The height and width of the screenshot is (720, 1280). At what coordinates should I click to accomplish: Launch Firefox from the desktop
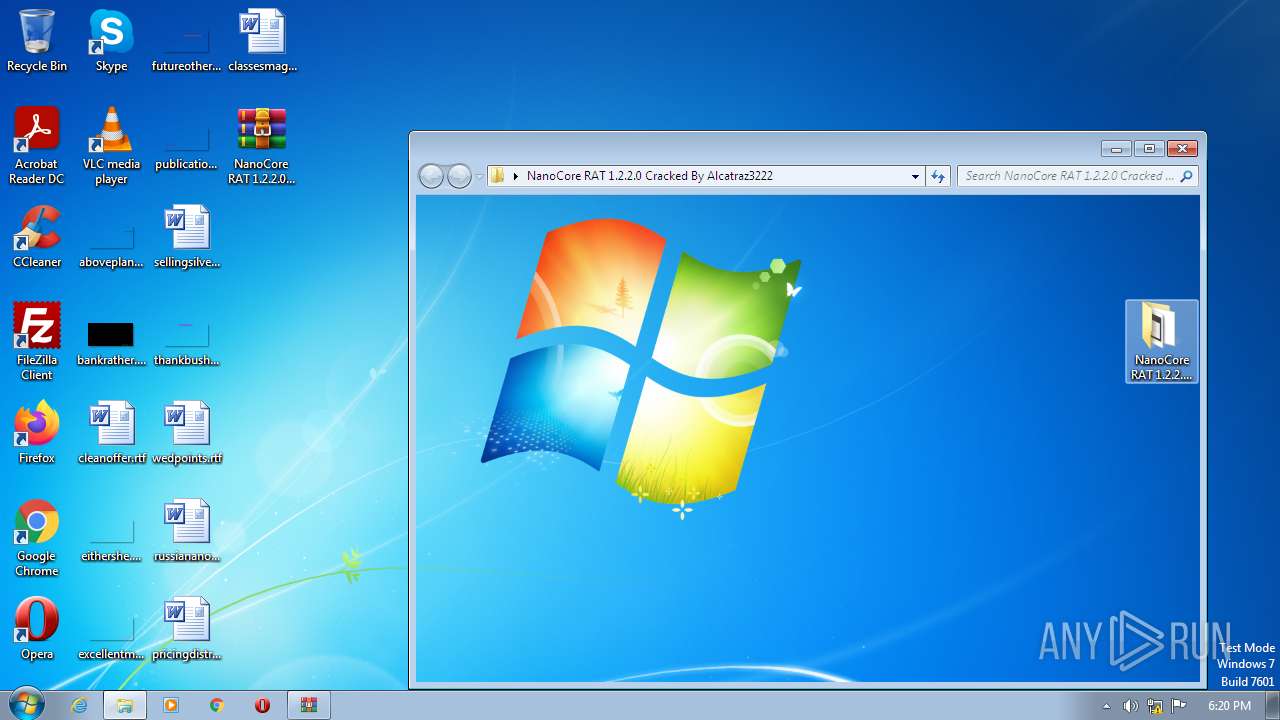tap(37, 433)
